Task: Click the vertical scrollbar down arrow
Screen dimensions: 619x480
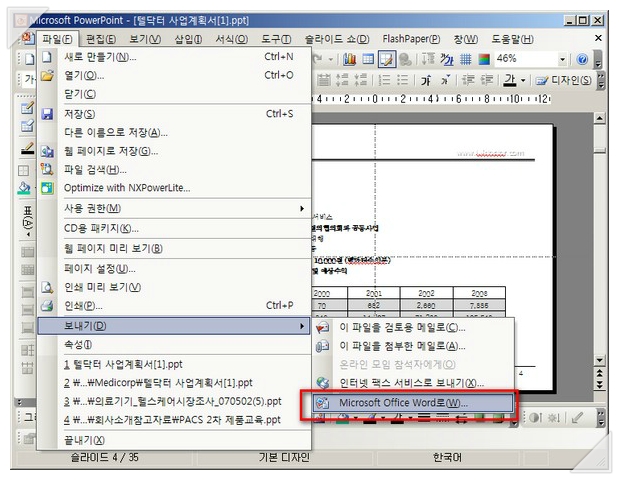Action: point(599,360)
